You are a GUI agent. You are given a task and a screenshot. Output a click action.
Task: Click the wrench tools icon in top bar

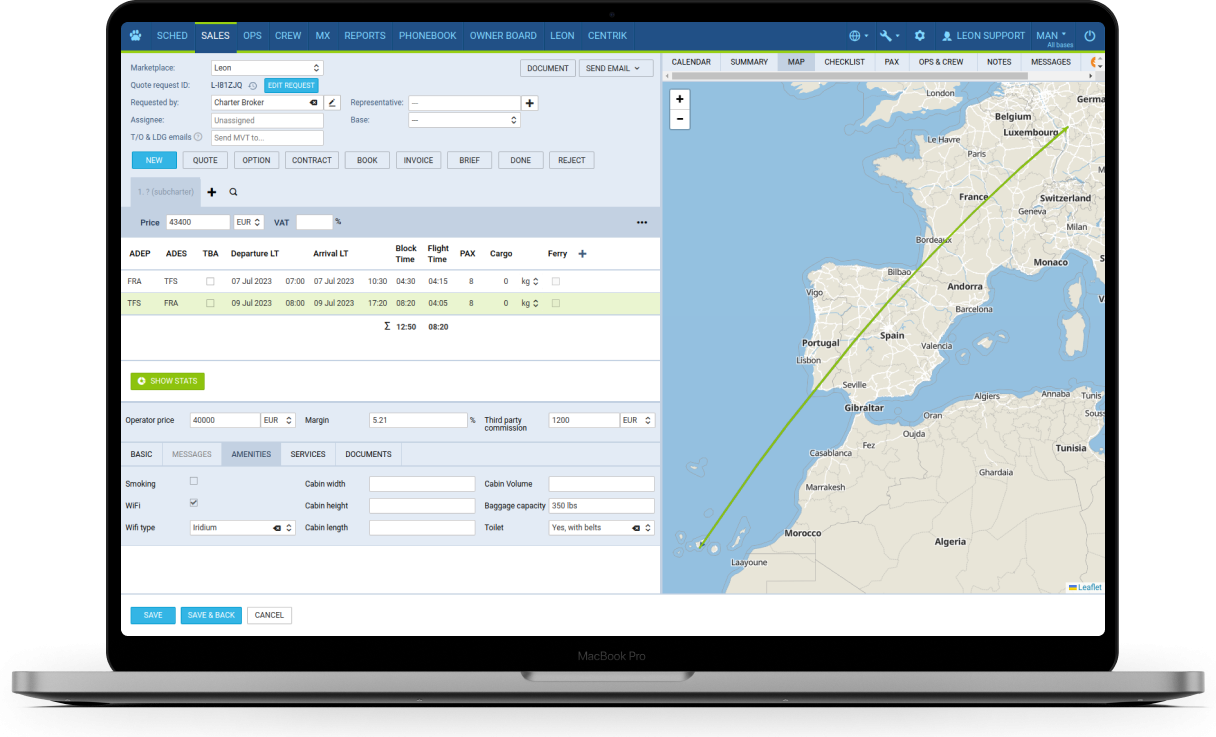(886, 35)
